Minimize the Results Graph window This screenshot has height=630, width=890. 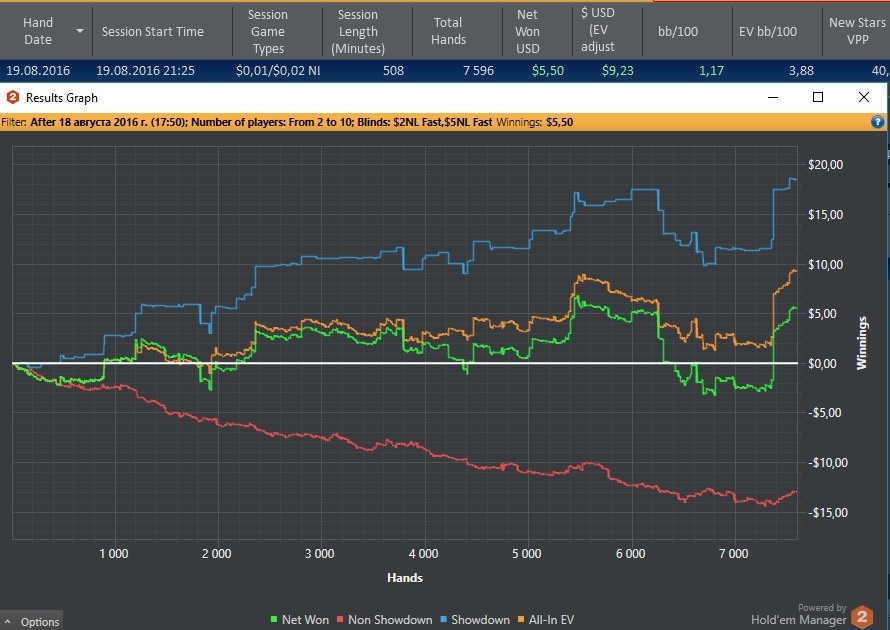click(773, 97)
